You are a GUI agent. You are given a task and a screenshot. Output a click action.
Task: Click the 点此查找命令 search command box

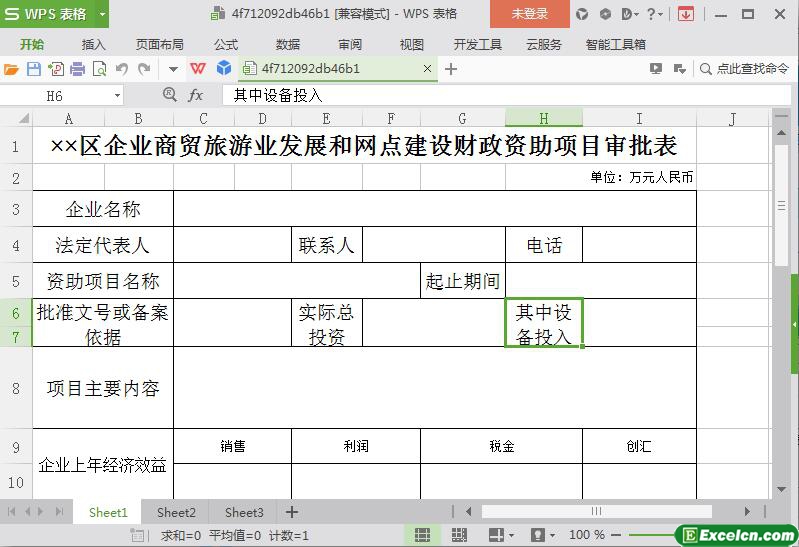[744, 69]
